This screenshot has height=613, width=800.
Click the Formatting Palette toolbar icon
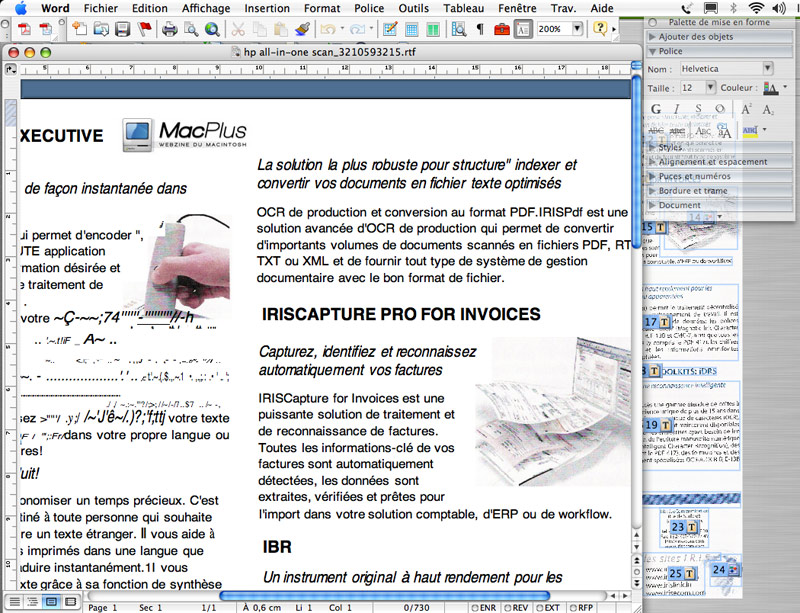point(523,29)
